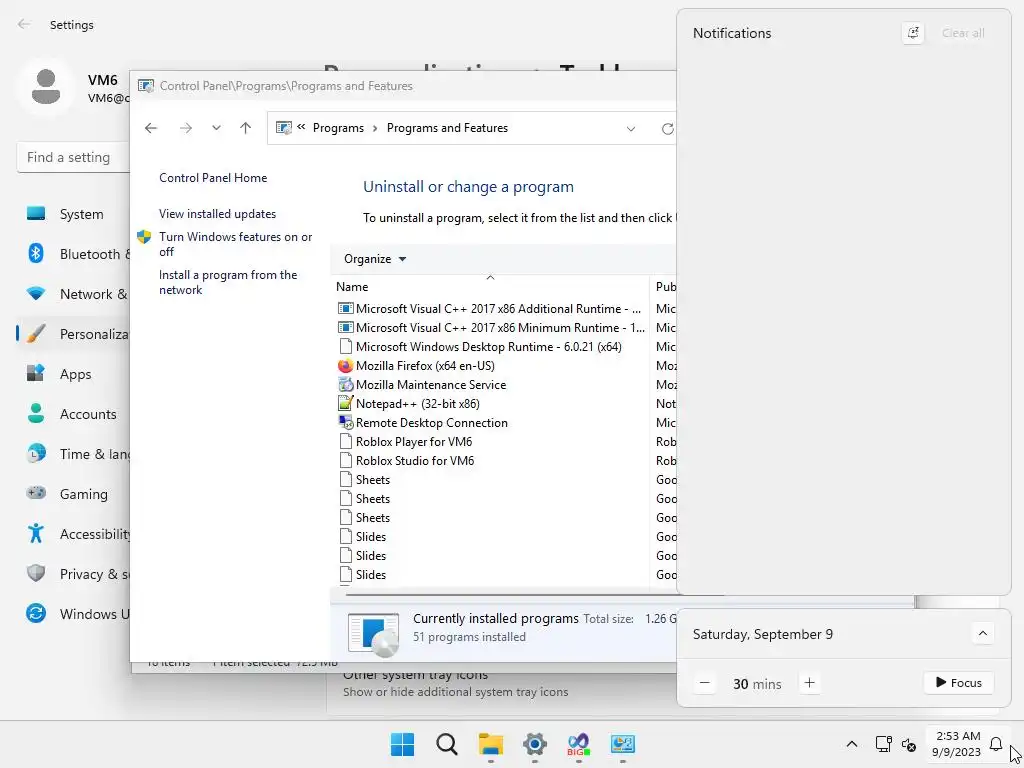Increase focus time with plus button
1024x768 pixels.
(810, 683)
